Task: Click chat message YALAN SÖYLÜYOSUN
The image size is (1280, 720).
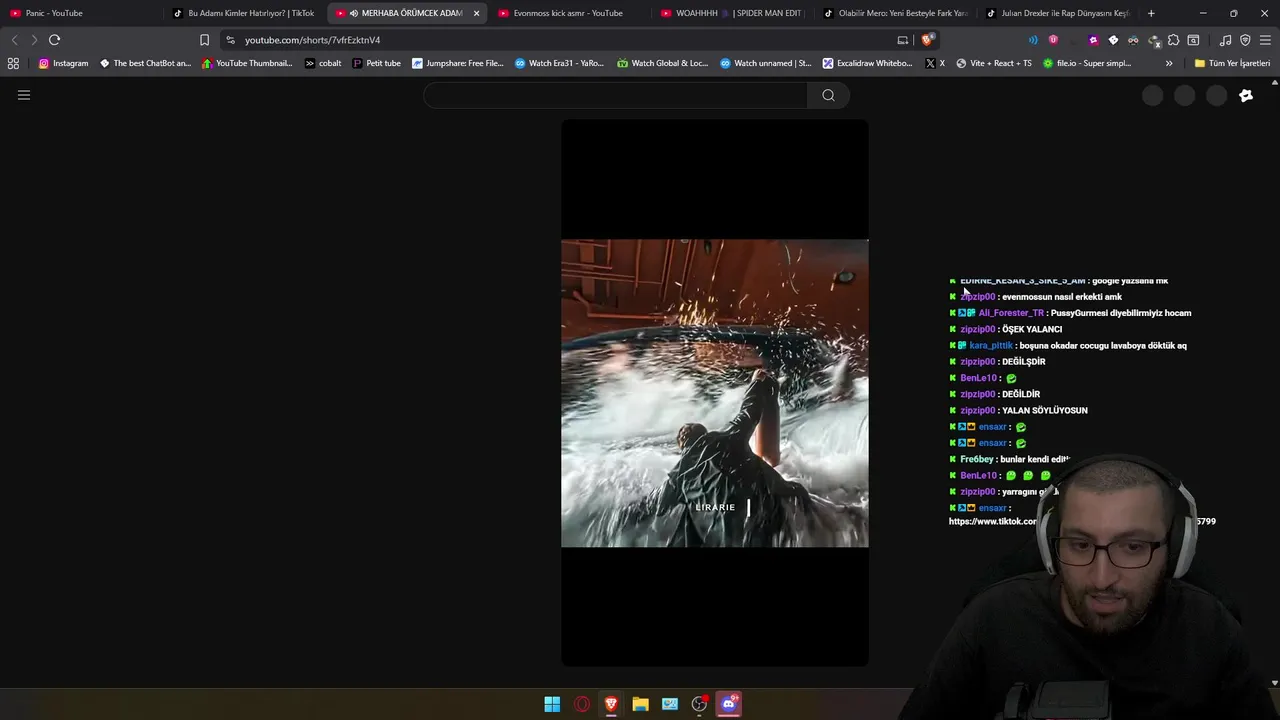Action: click(1044, 410)
